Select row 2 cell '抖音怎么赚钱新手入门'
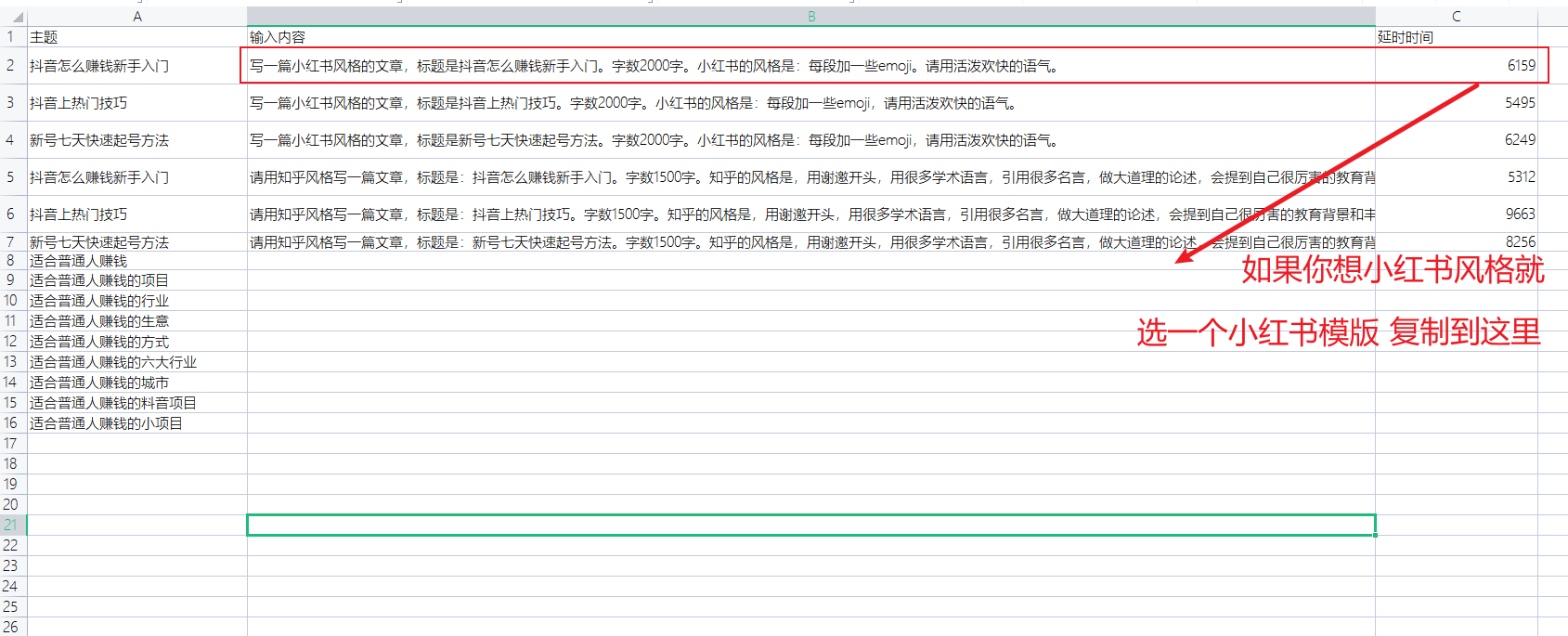 (137, 66)
